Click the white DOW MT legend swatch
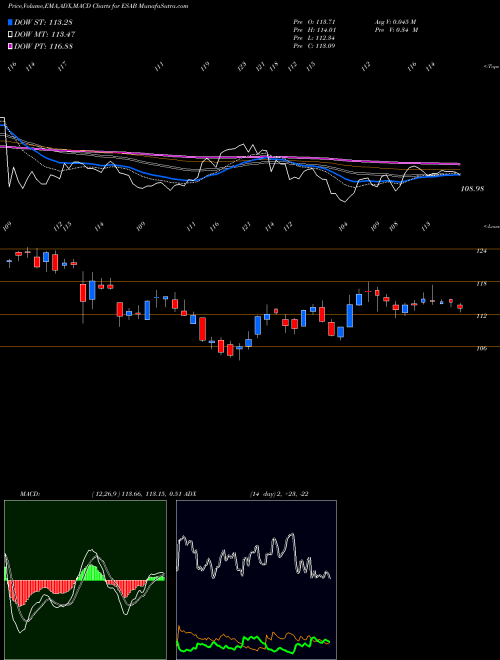The image size is (500, 660). coord(10,35)
